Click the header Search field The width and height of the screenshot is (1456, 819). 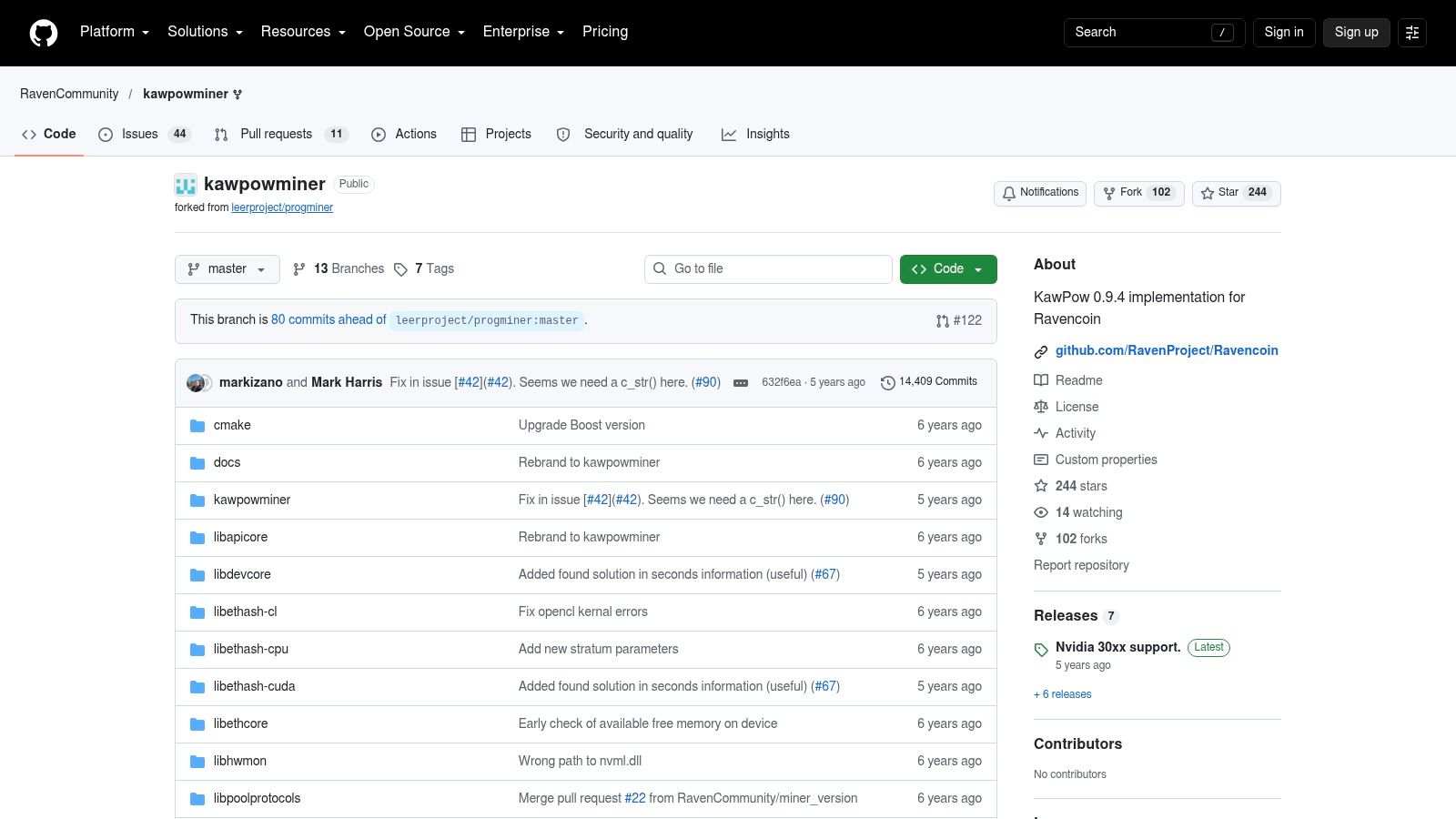[1154, 33]
